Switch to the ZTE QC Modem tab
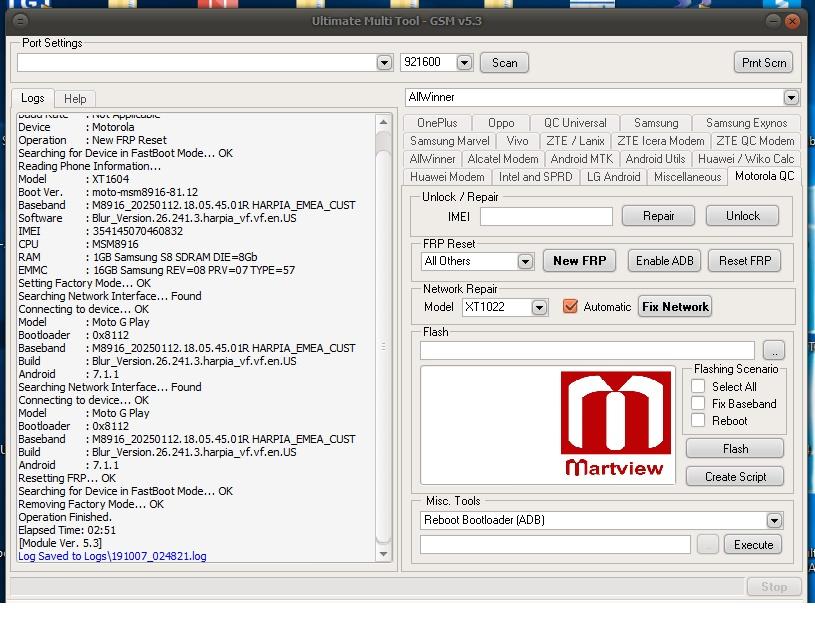 point(755,141)
